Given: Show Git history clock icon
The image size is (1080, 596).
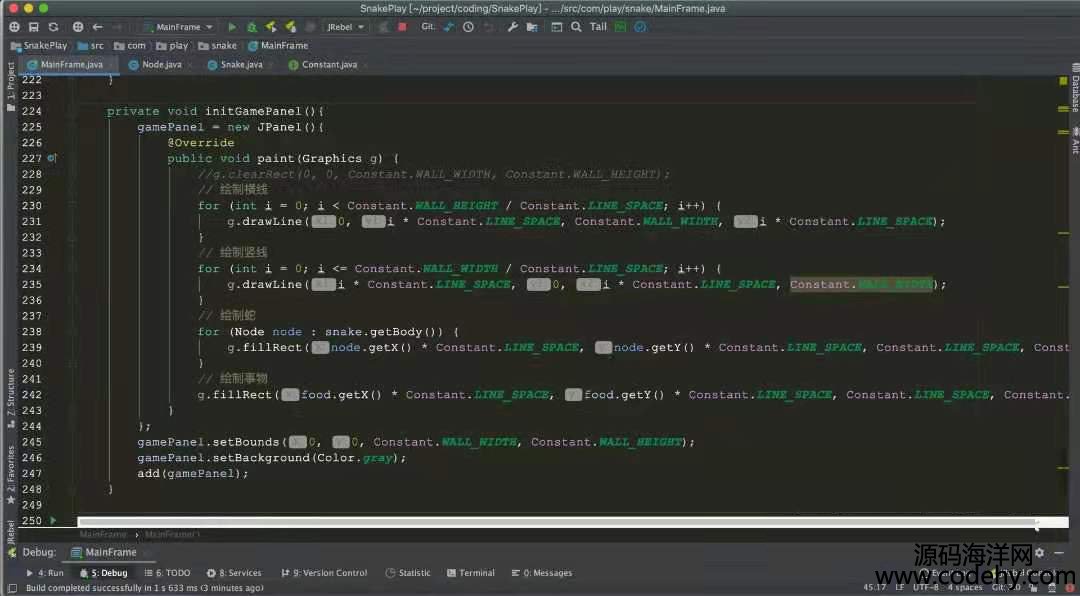Looking at the screenshot, I should click(468, 27).
